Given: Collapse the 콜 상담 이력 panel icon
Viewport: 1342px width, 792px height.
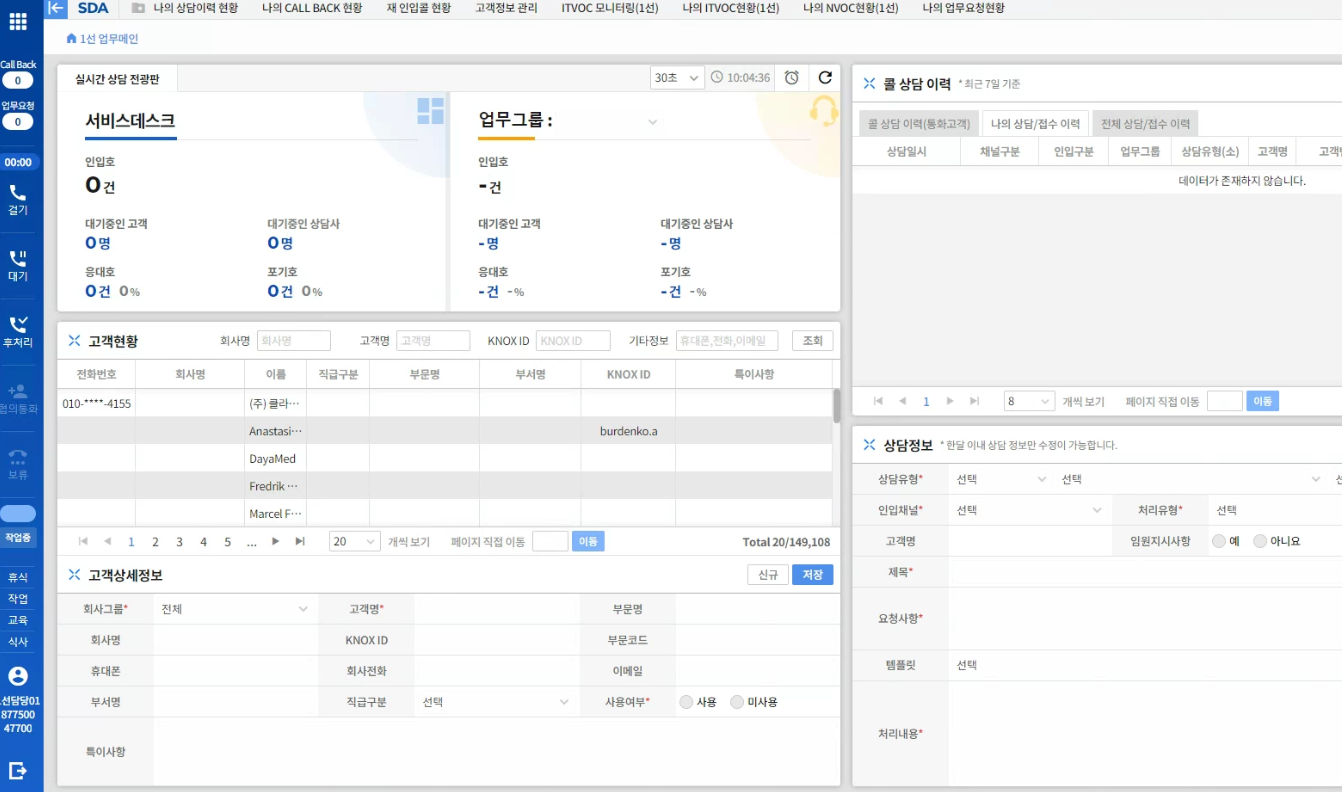Looking at the screenshot, I should point(869,84).
